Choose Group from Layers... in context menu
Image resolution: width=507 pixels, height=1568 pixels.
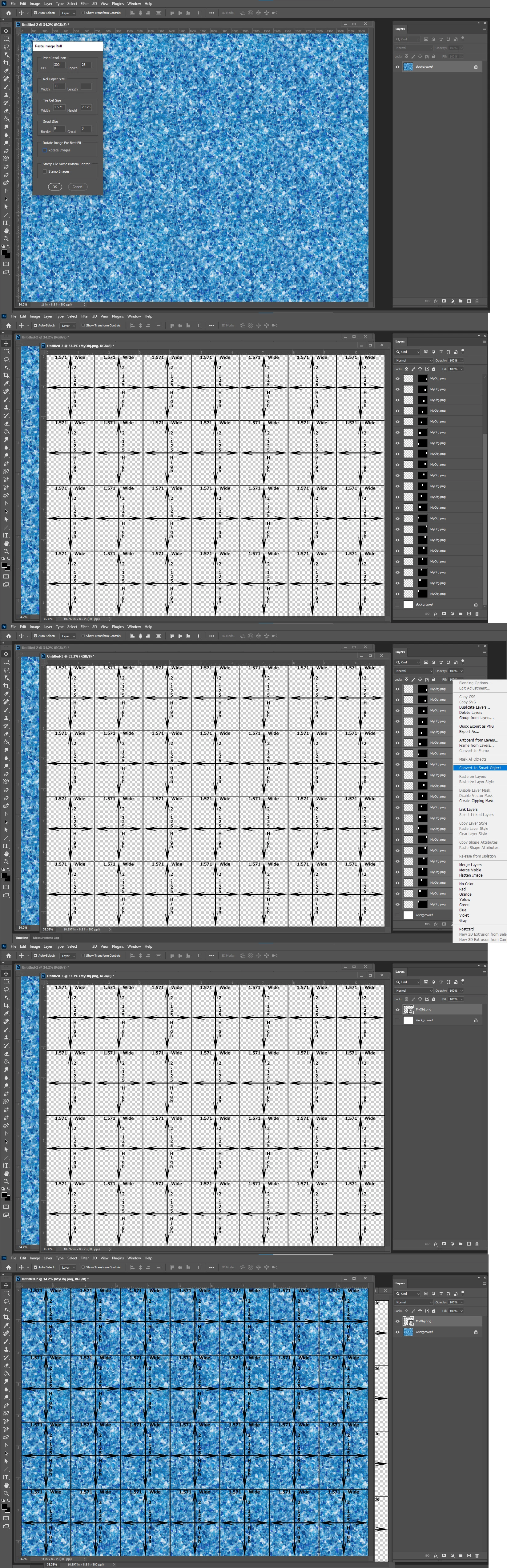476,718
